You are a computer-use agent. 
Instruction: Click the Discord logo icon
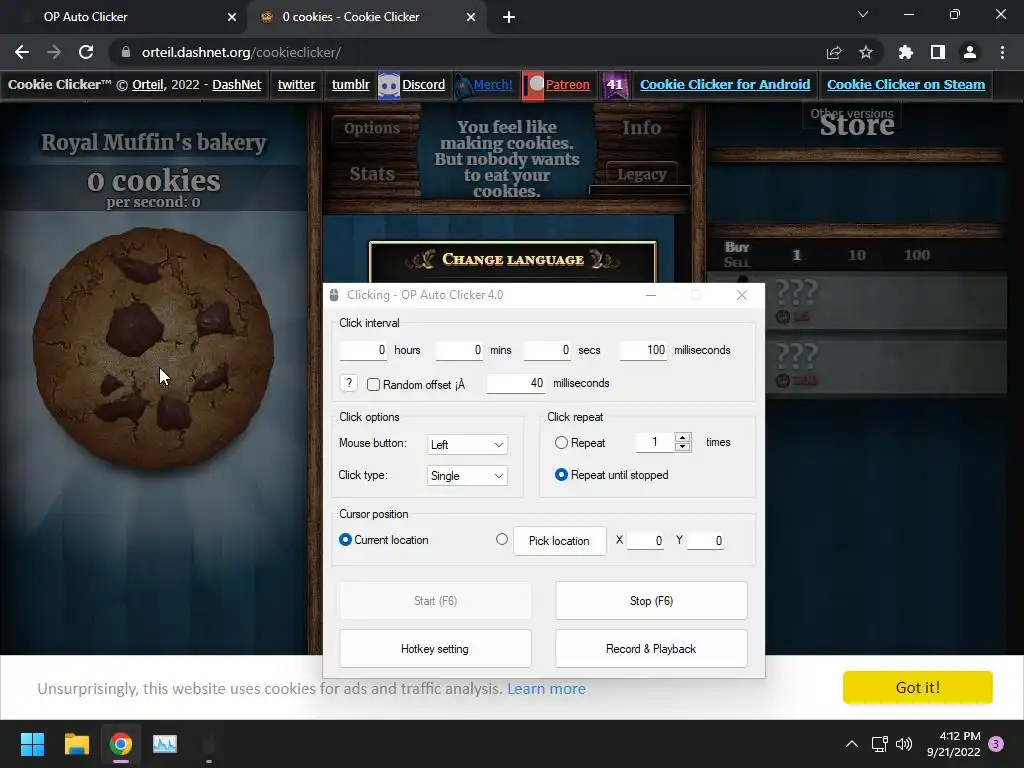(389, 85)
